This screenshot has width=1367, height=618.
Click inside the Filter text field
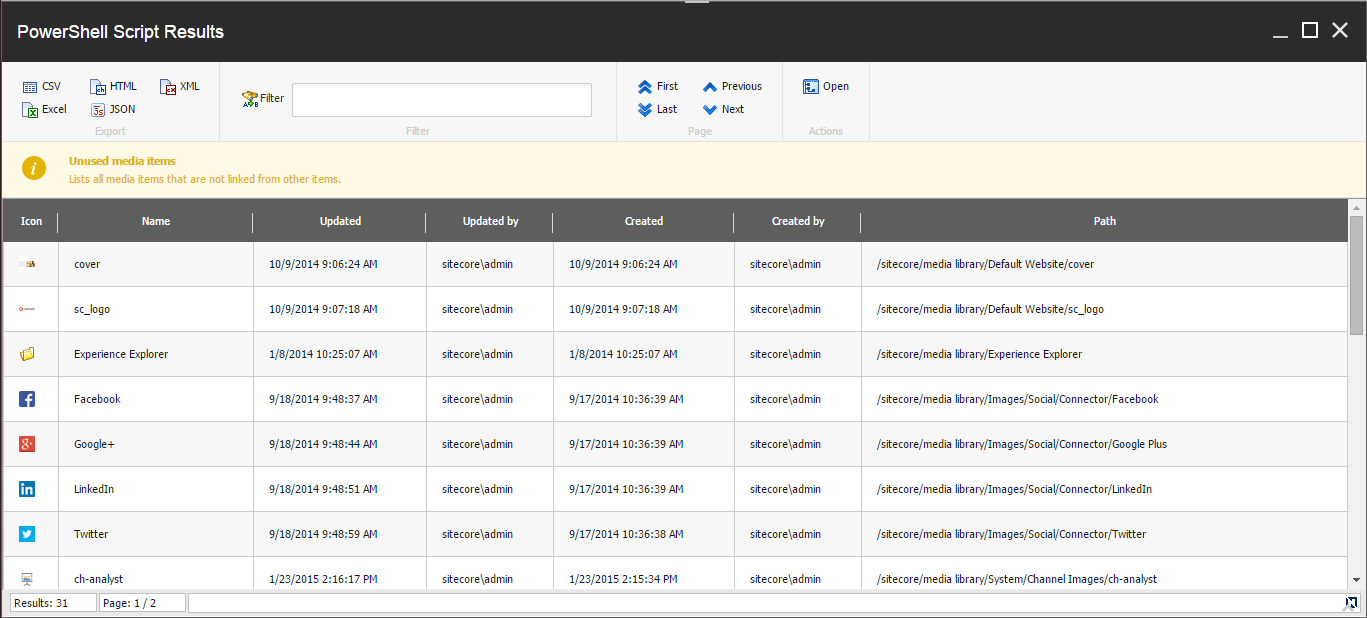click(x=441, y=100)
